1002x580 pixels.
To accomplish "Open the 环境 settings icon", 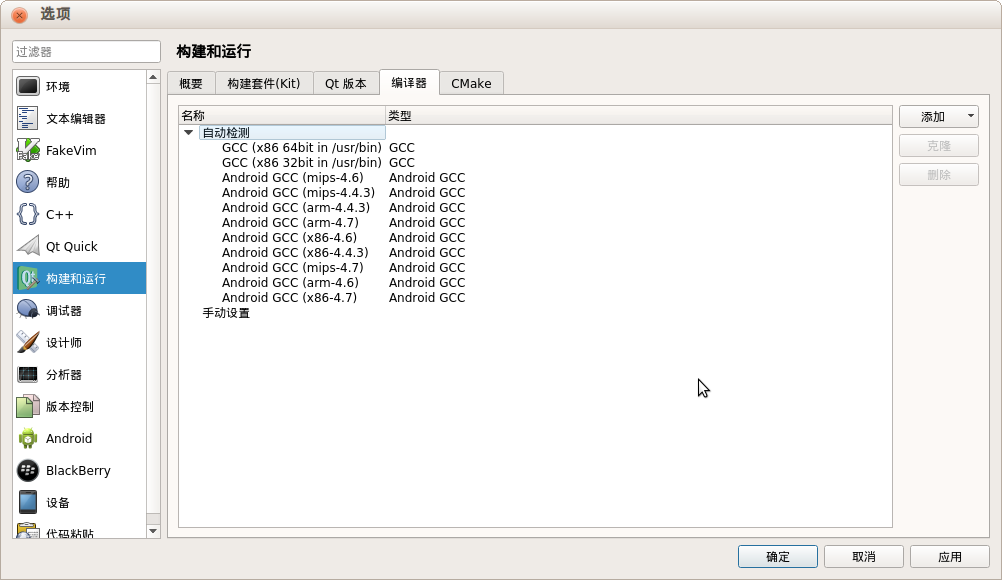I will point(27,86).
